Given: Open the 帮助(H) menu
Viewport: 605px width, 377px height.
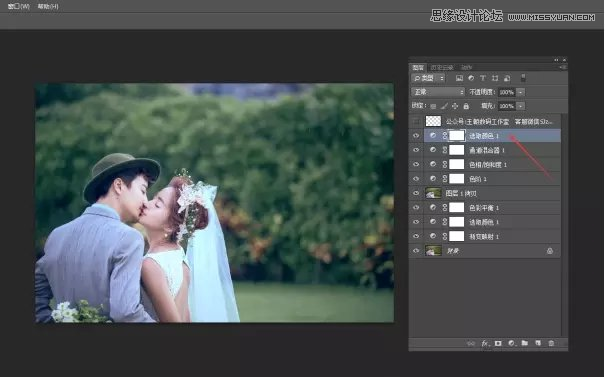Looking at the screenshot, I should [x=48, y=7].
